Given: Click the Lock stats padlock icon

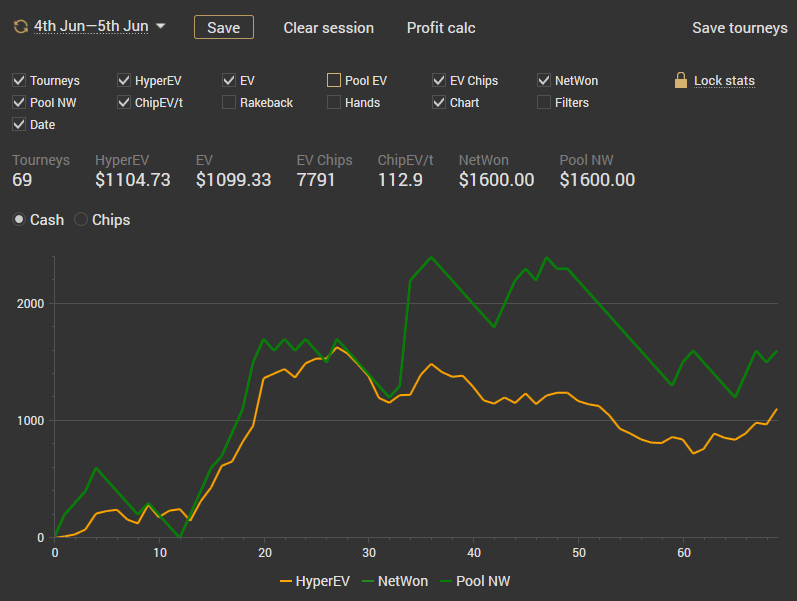Looking at the screenshot, I should (x=681, y=80).
